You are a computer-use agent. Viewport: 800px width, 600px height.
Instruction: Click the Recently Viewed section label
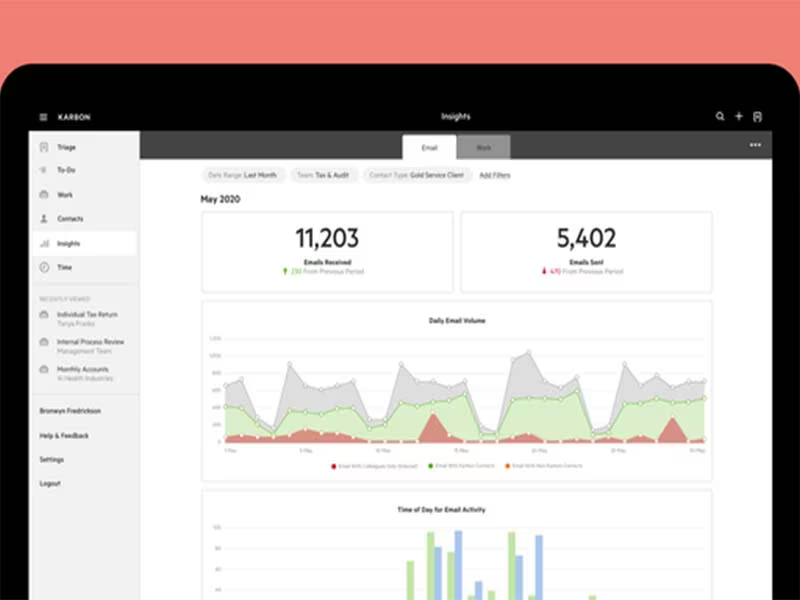(x=64, y=298)
